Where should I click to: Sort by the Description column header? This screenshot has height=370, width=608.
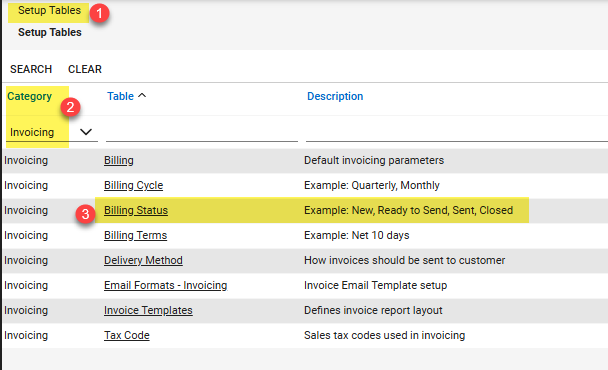tap(335, 96)
